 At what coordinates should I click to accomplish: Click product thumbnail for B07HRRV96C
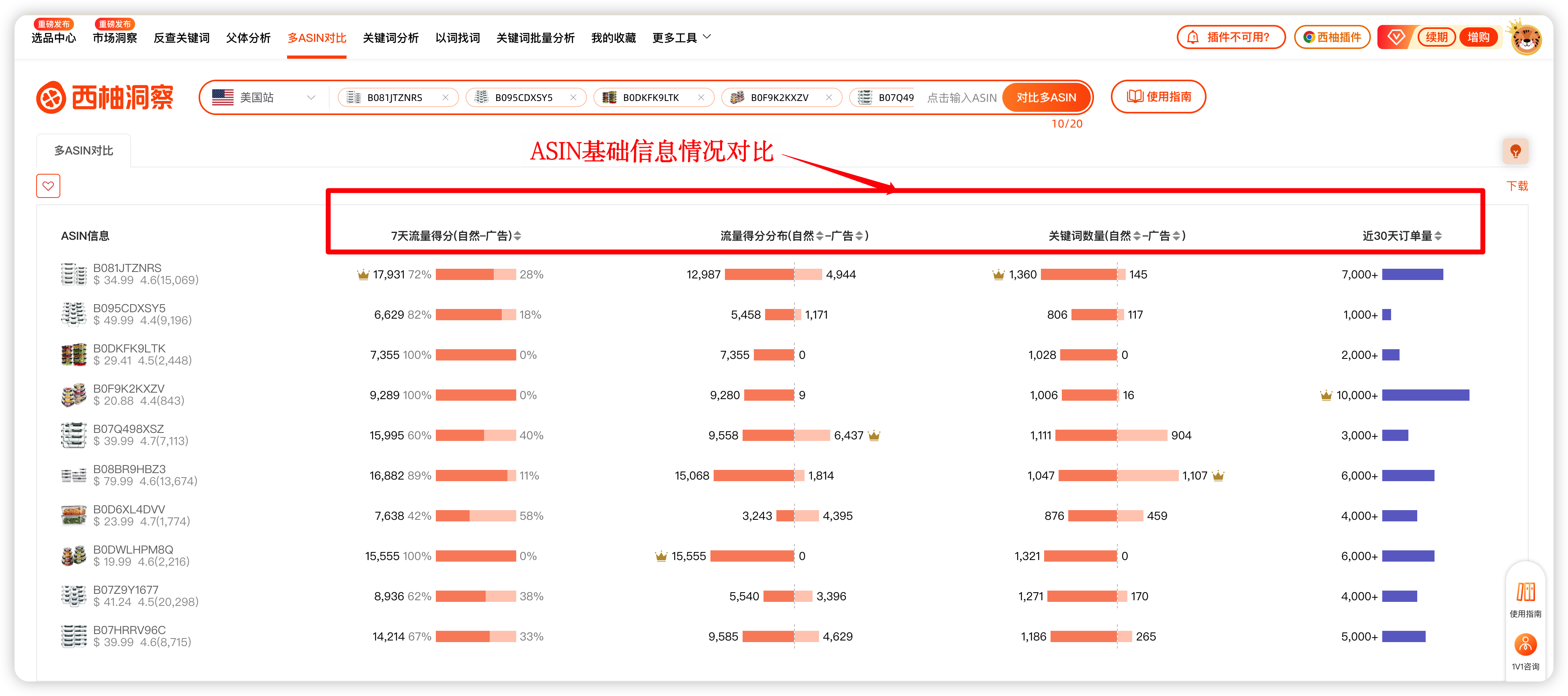[x=74, y=636]
